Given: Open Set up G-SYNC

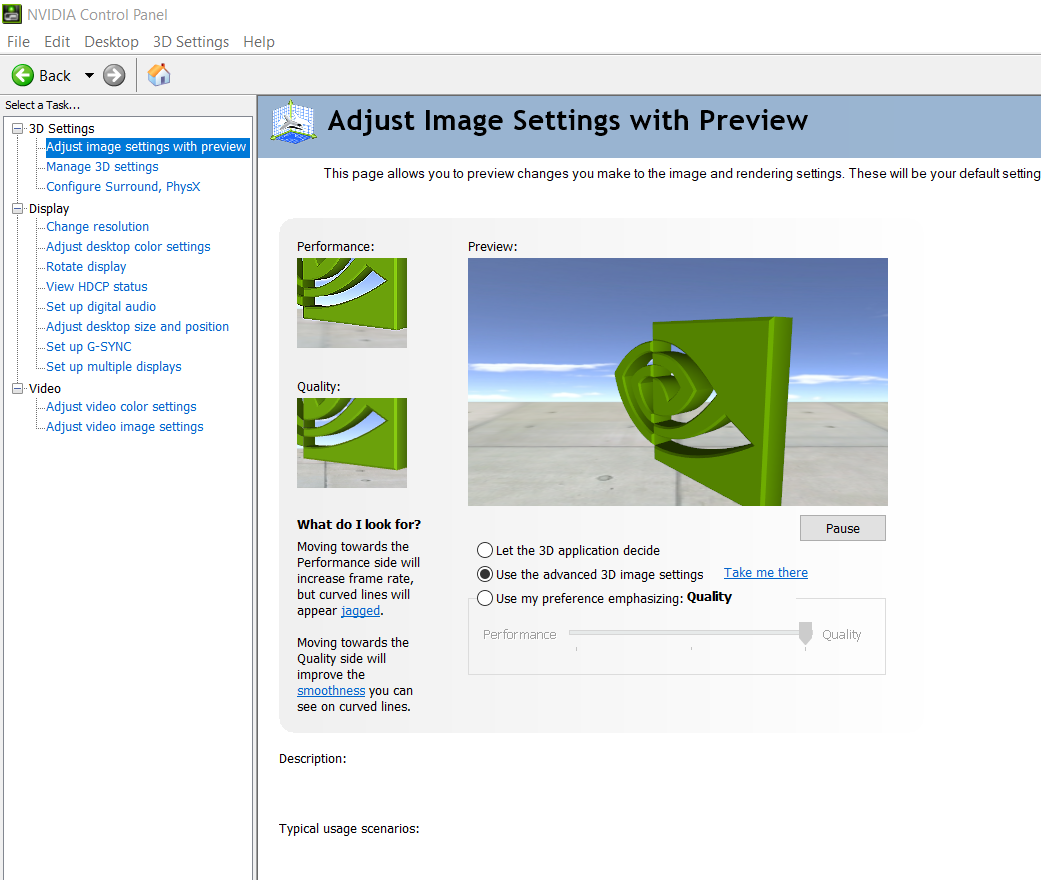Looking at the screenshot, I should [89, 347].
